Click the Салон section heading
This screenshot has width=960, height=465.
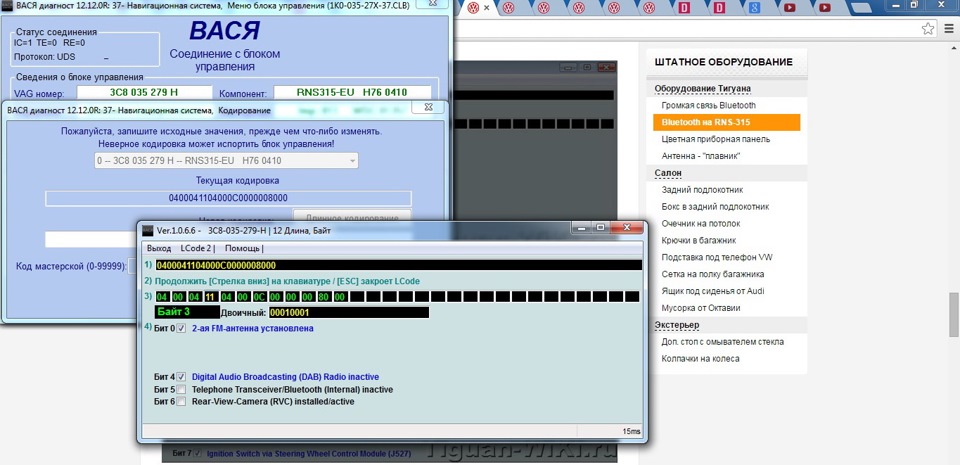(668, 173)
